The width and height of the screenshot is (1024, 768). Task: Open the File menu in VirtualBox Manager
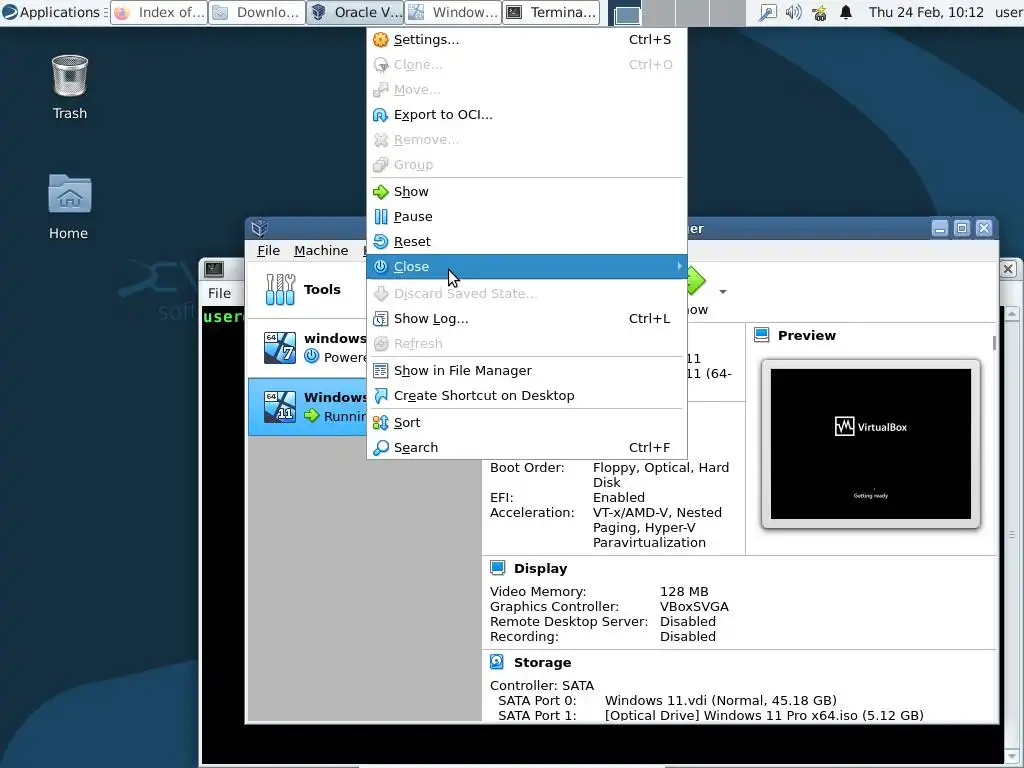click(x=268, y=251)
